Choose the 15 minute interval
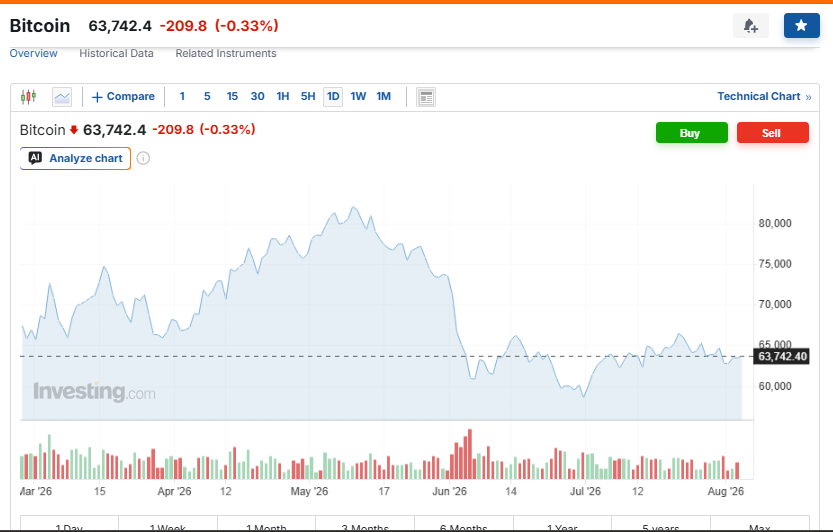The width and height of the screenshot is (833, 532). [x=232, y=97]
